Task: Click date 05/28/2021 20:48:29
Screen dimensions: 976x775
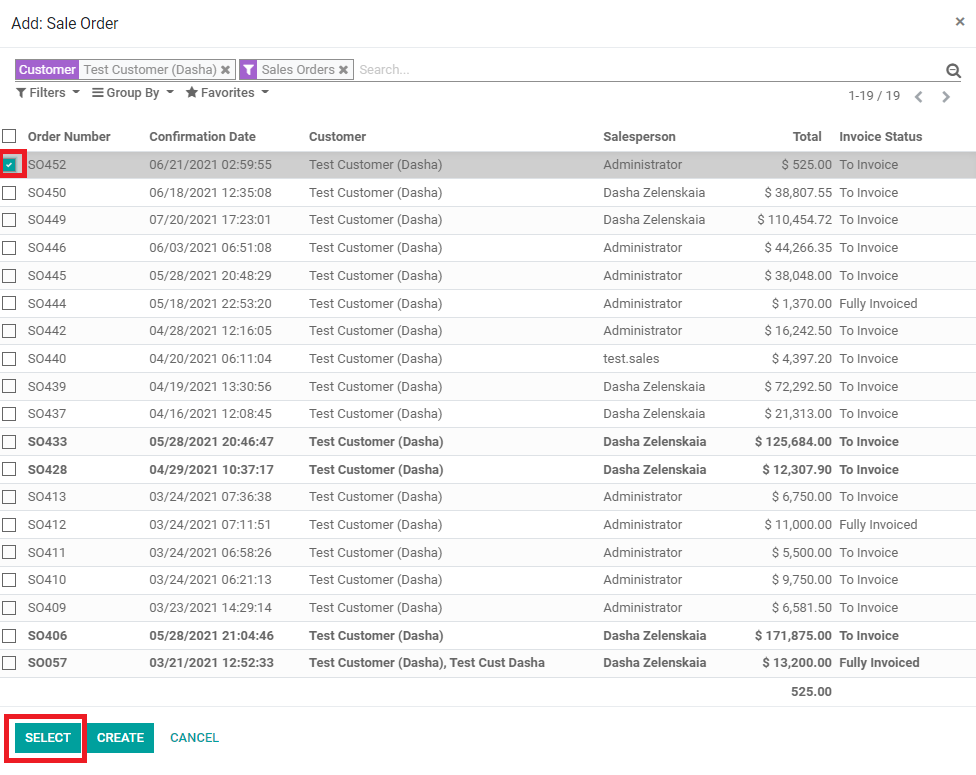Action: tap(210, 276)
